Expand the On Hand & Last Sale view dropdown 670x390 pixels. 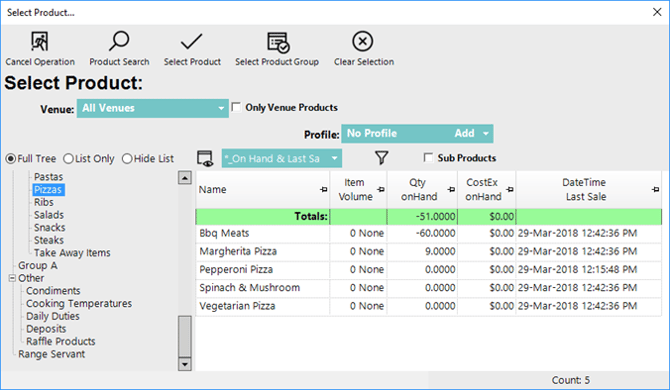(x=335, y=158)
